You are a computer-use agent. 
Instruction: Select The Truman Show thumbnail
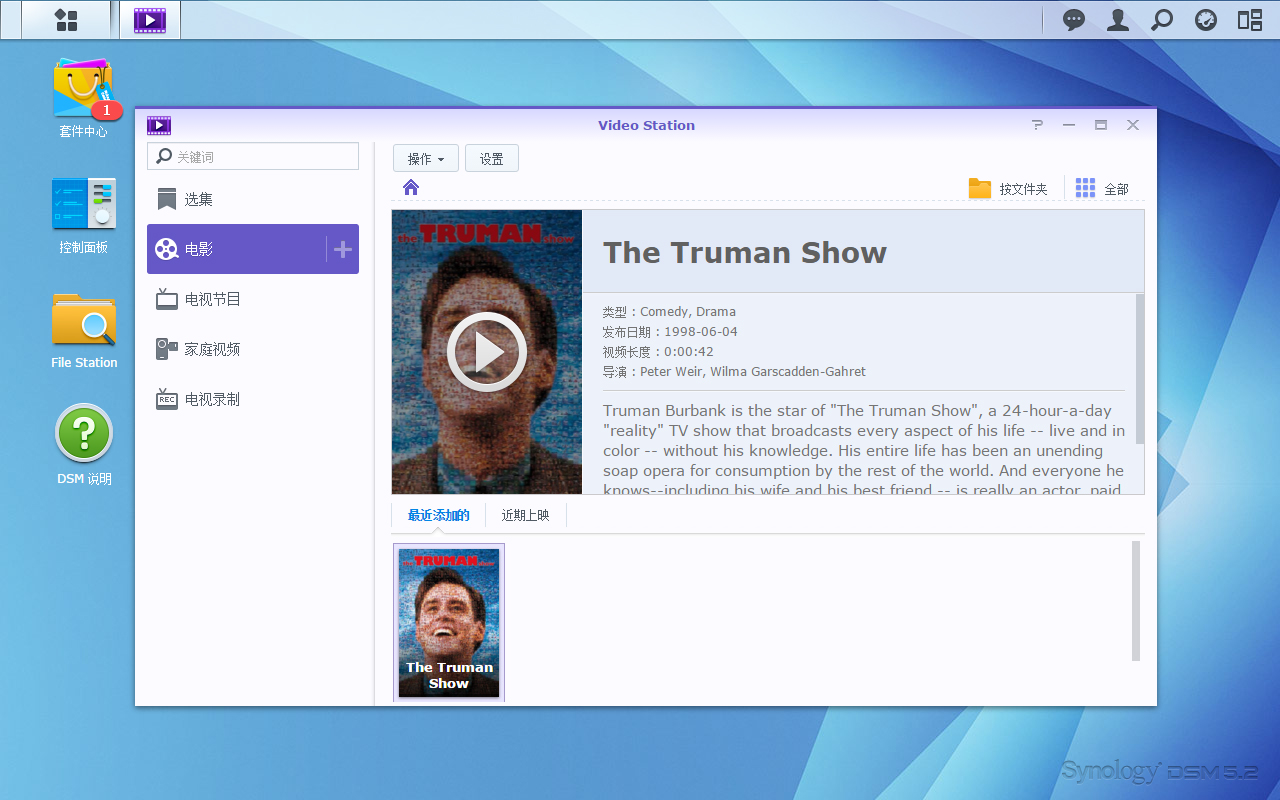click(449, 622)
